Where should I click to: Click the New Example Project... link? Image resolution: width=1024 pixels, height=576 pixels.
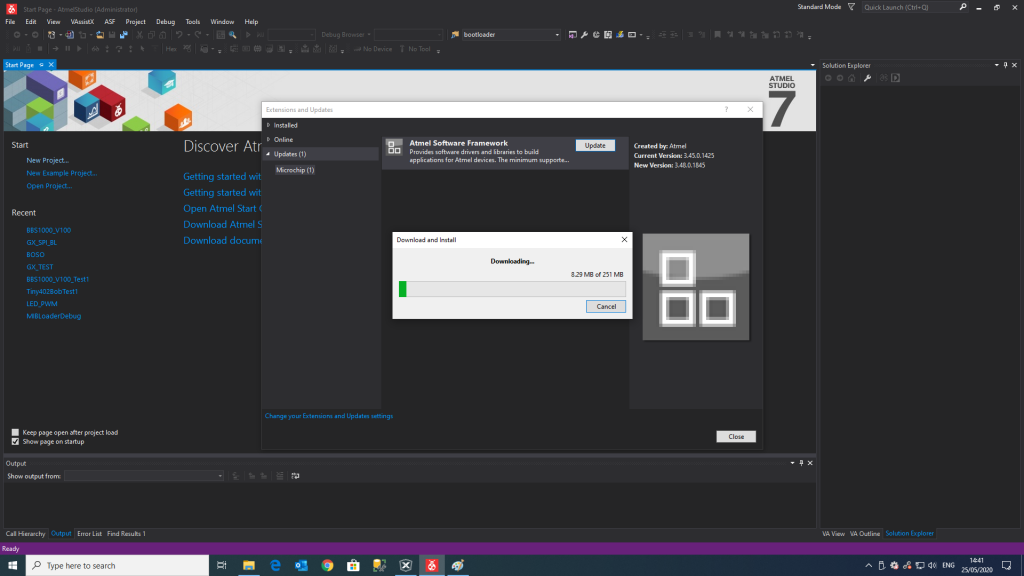pos(62,173)
